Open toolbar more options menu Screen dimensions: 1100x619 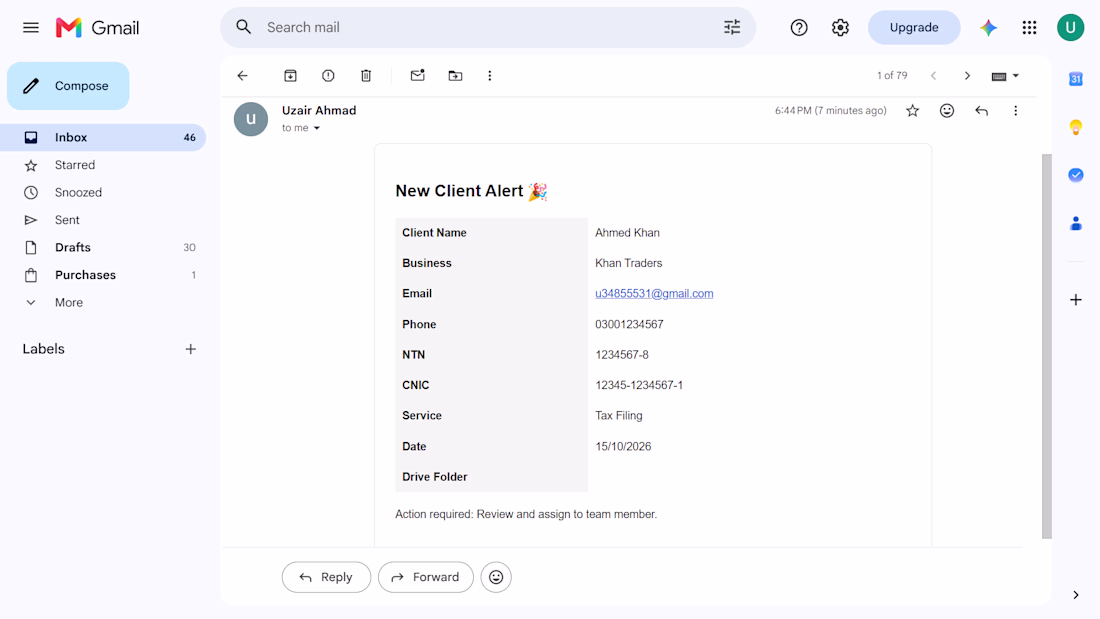490,76
